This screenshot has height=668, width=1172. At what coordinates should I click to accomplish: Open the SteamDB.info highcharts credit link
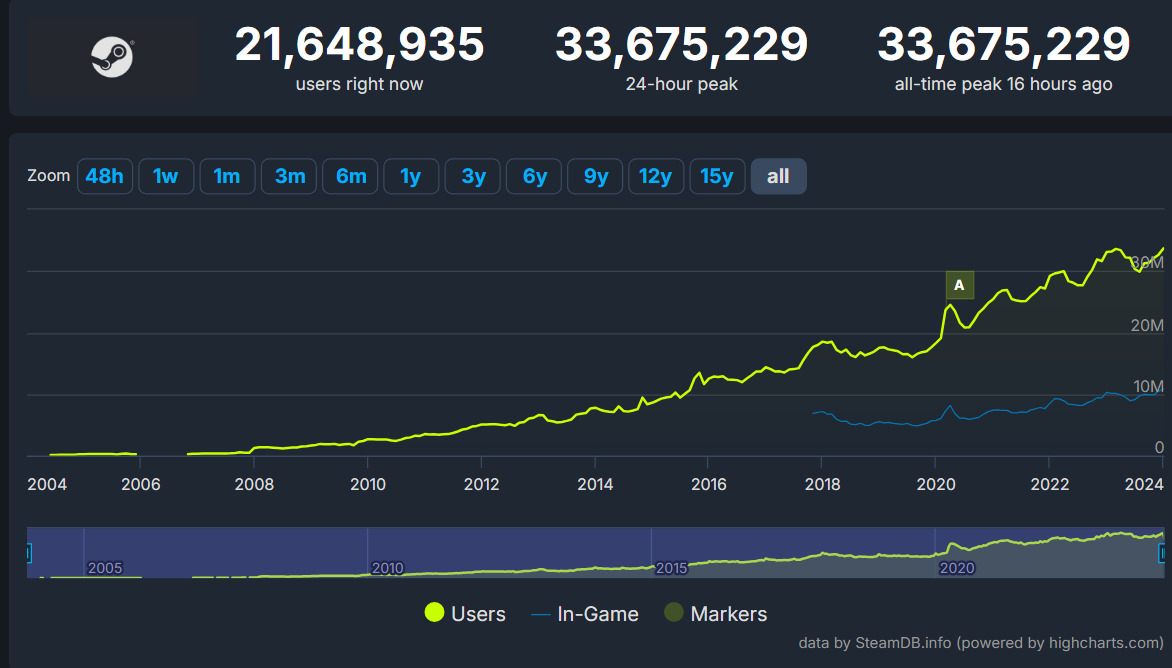[x=981, y=643]
